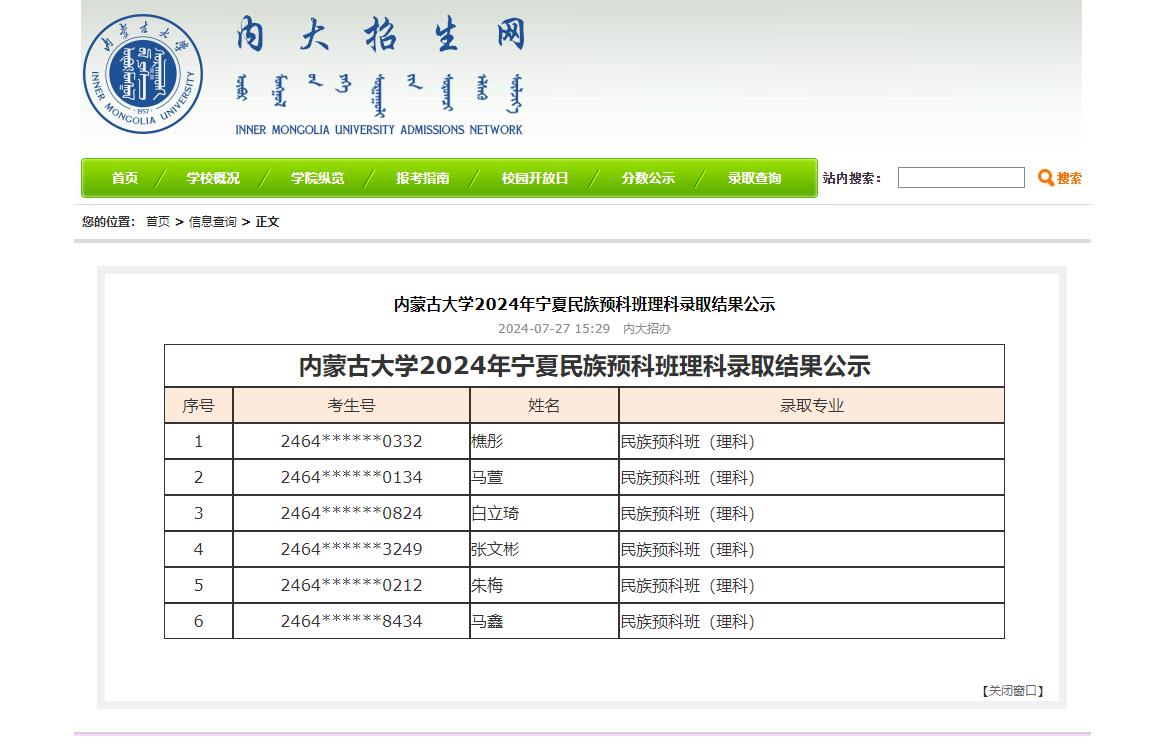The height and width of the screenshot is (750, 1150).
Task: Click the name cell 张文彬
Action: pos(544,549)
